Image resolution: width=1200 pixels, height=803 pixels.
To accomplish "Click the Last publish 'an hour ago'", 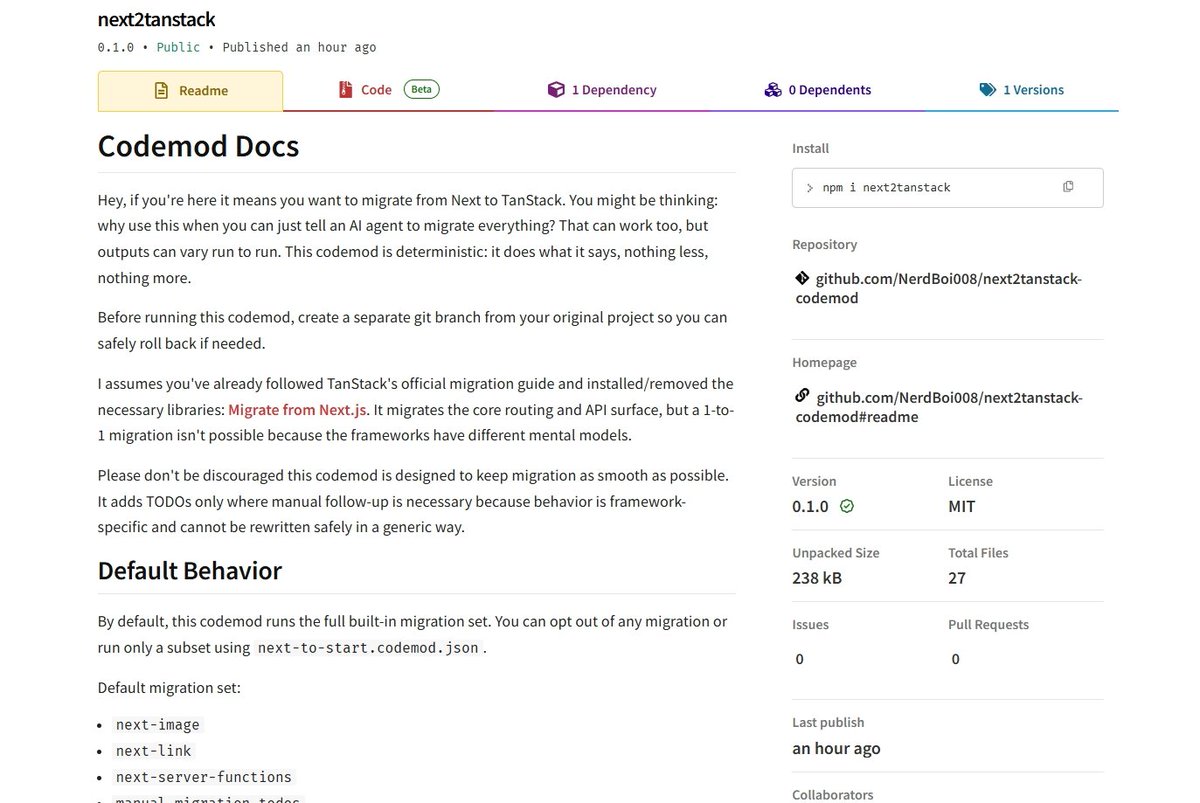I will coord(836,748).
